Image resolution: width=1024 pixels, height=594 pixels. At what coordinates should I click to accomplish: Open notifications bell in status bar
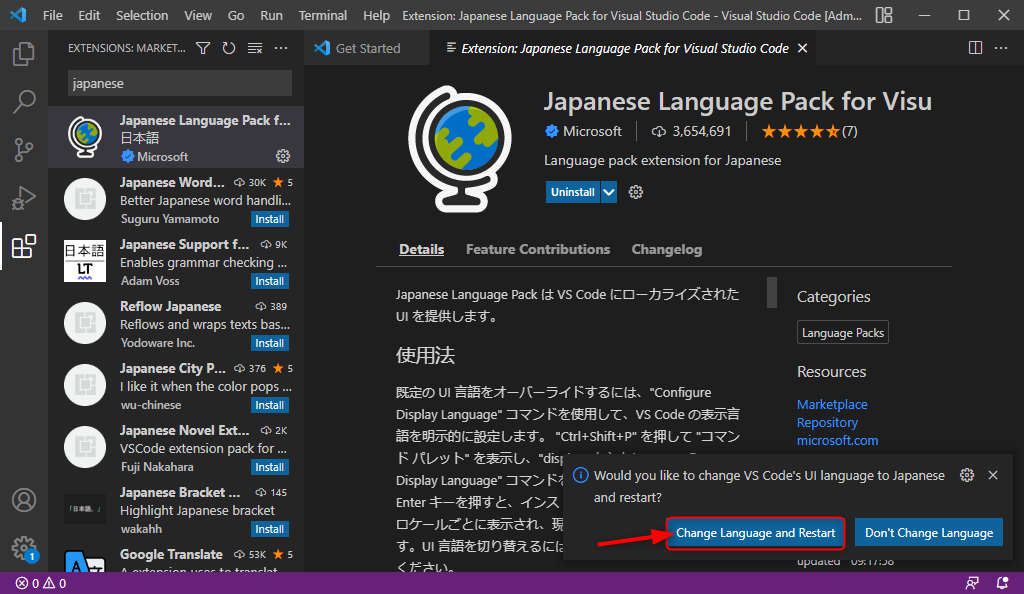[x=1002, y=583]
